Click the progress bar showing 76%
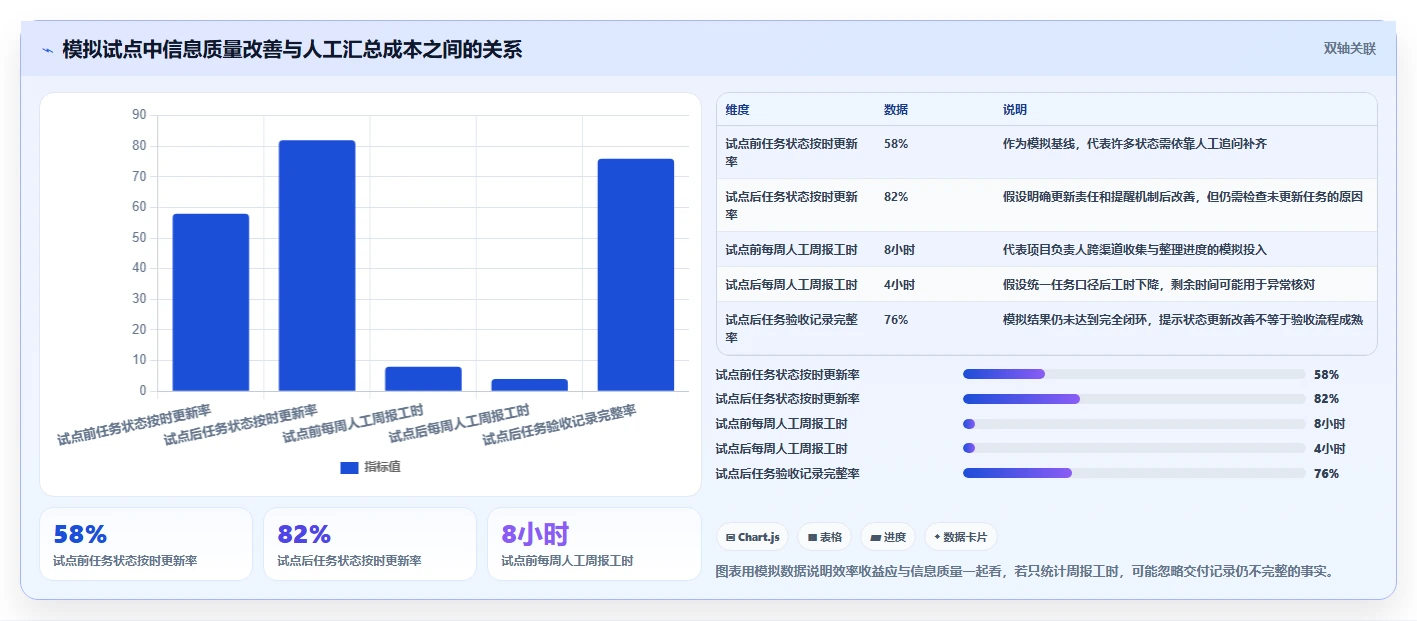Screen dimensions: 1417x621 coord(1134,474)
